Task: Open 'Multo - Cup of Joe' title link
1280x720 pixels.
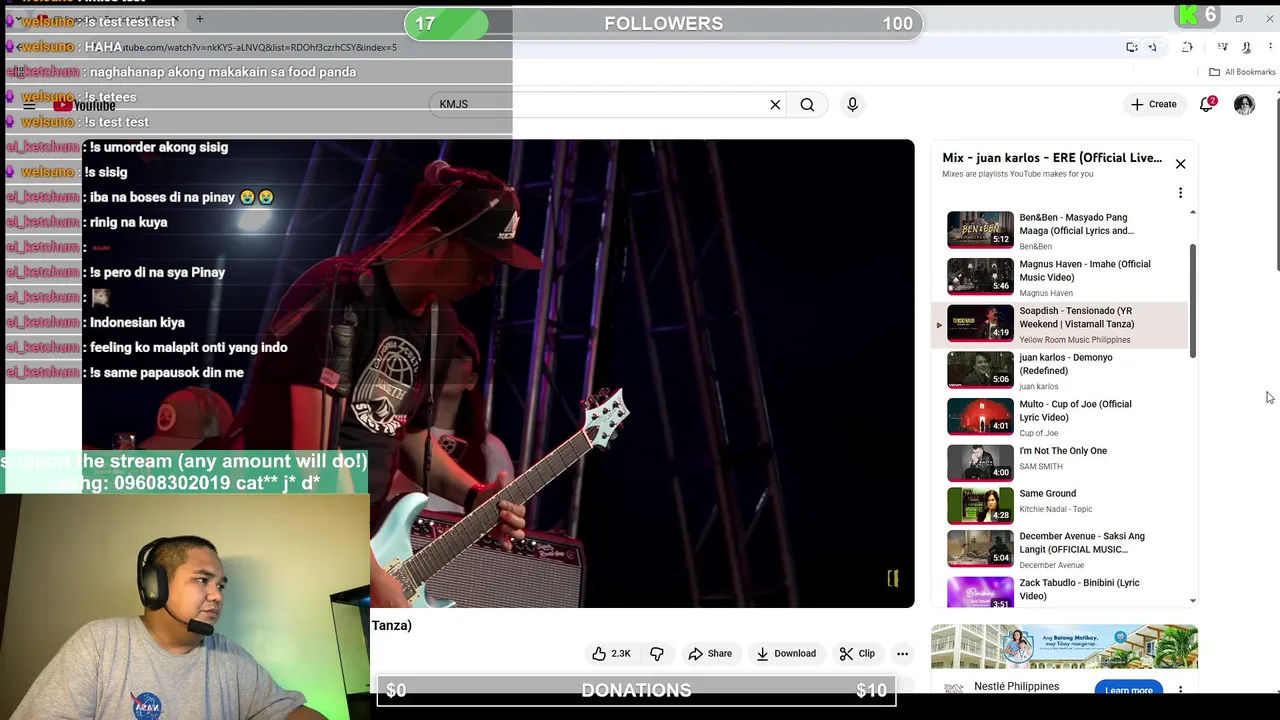Action: point(1075,411)
